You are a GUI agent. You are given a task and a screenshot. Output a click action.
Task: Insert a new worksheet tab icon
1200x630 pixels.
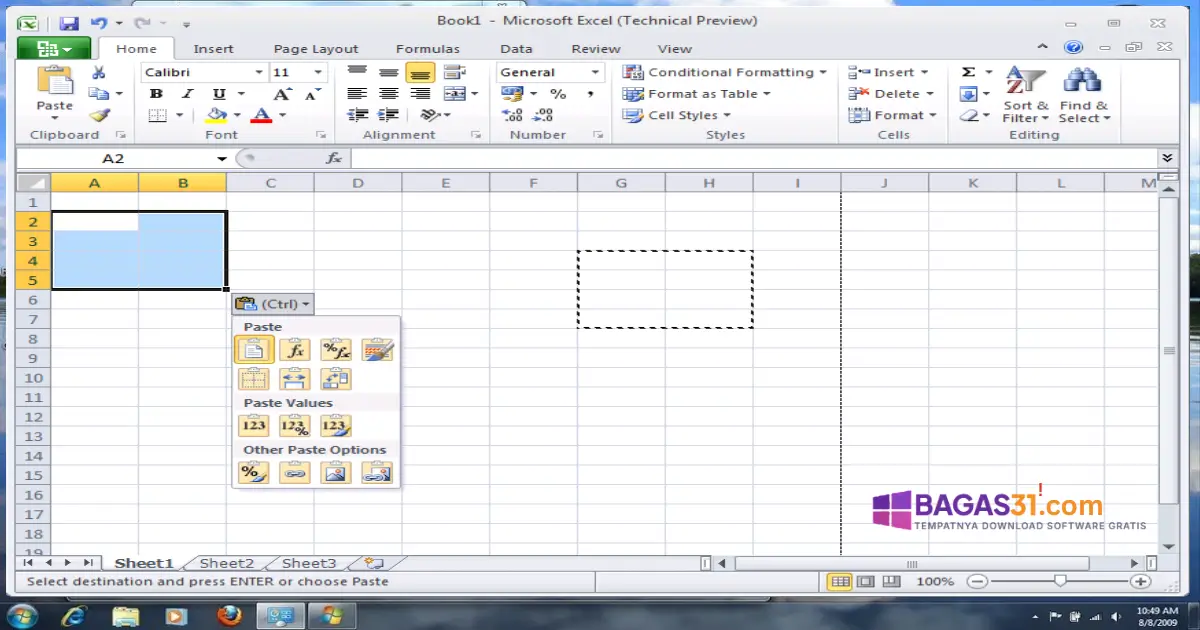pos(373,564)
